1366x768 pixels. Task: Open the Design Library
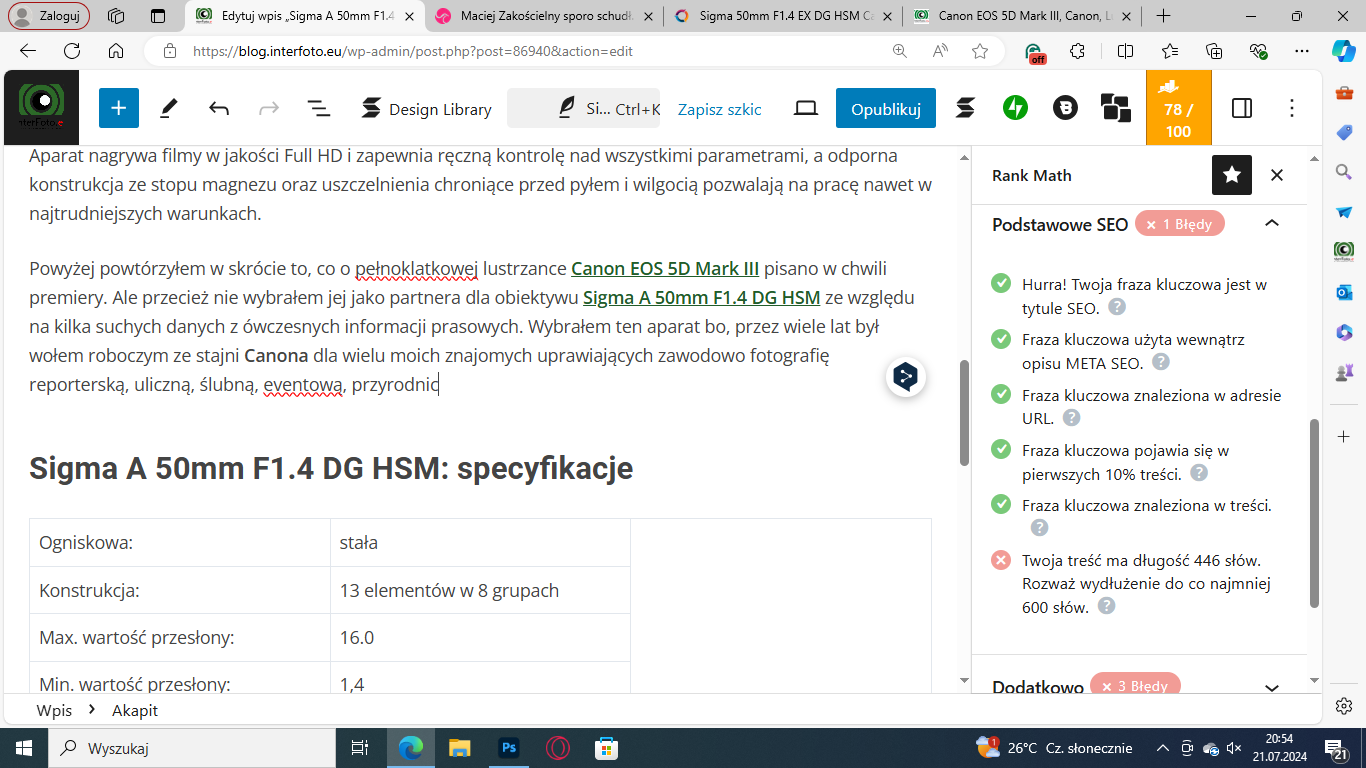click(x=427, y=108)
